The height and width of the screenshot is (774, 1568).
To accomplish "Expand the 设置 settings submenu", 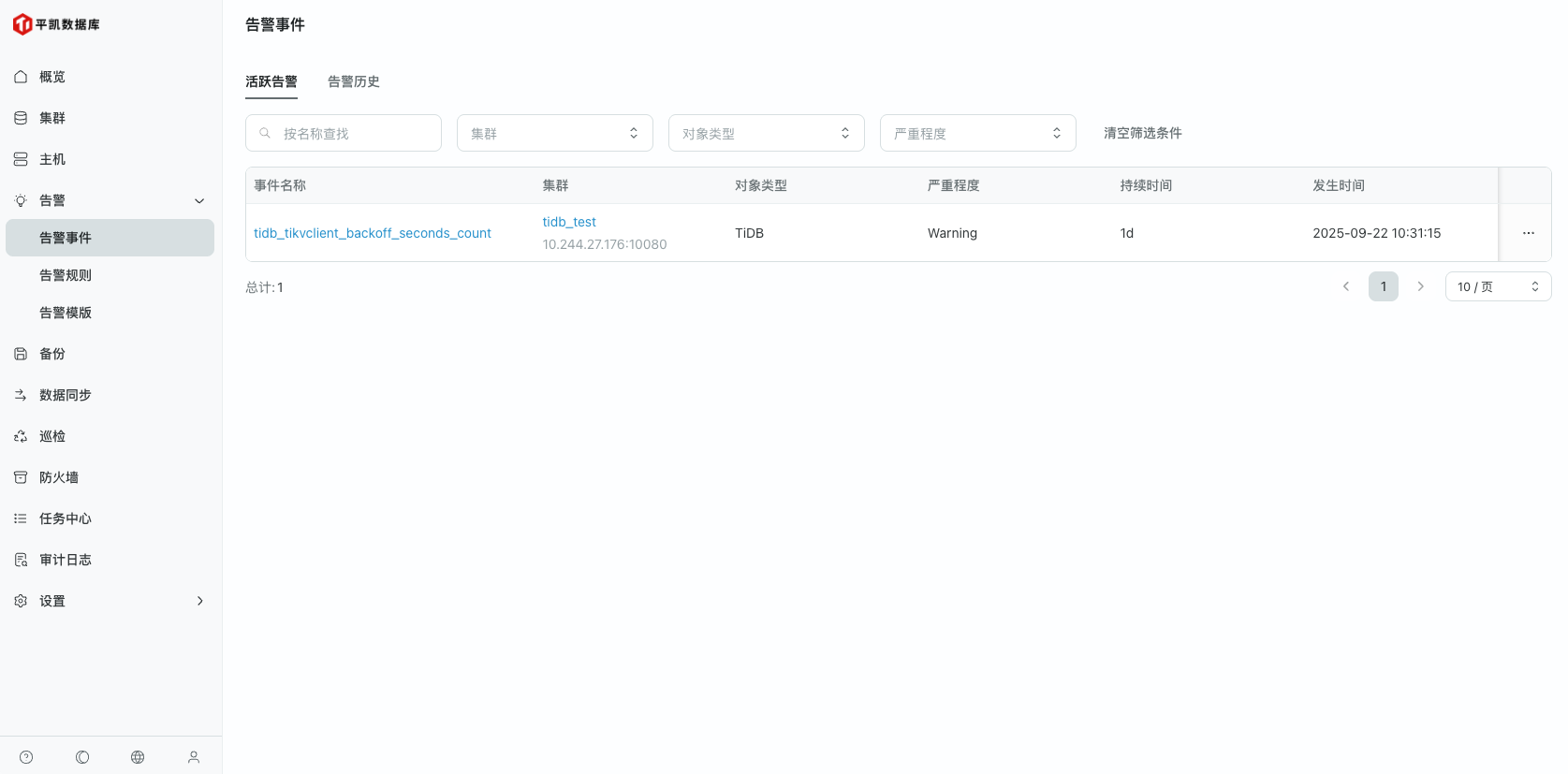I will click(110, 601).
